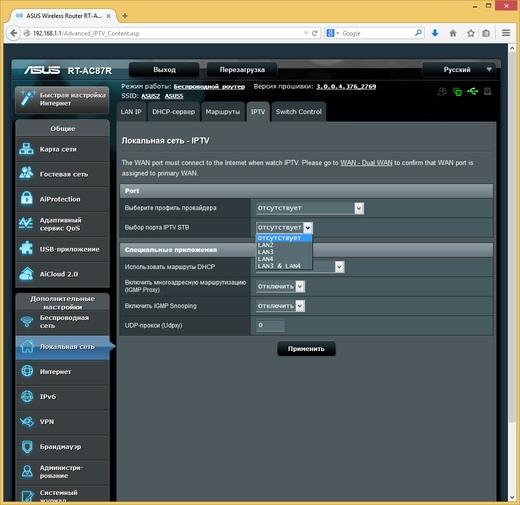This screenshot has height=505, width=520.
Task: Close ASUS Wireless Router browser tab
Action: 109,16
